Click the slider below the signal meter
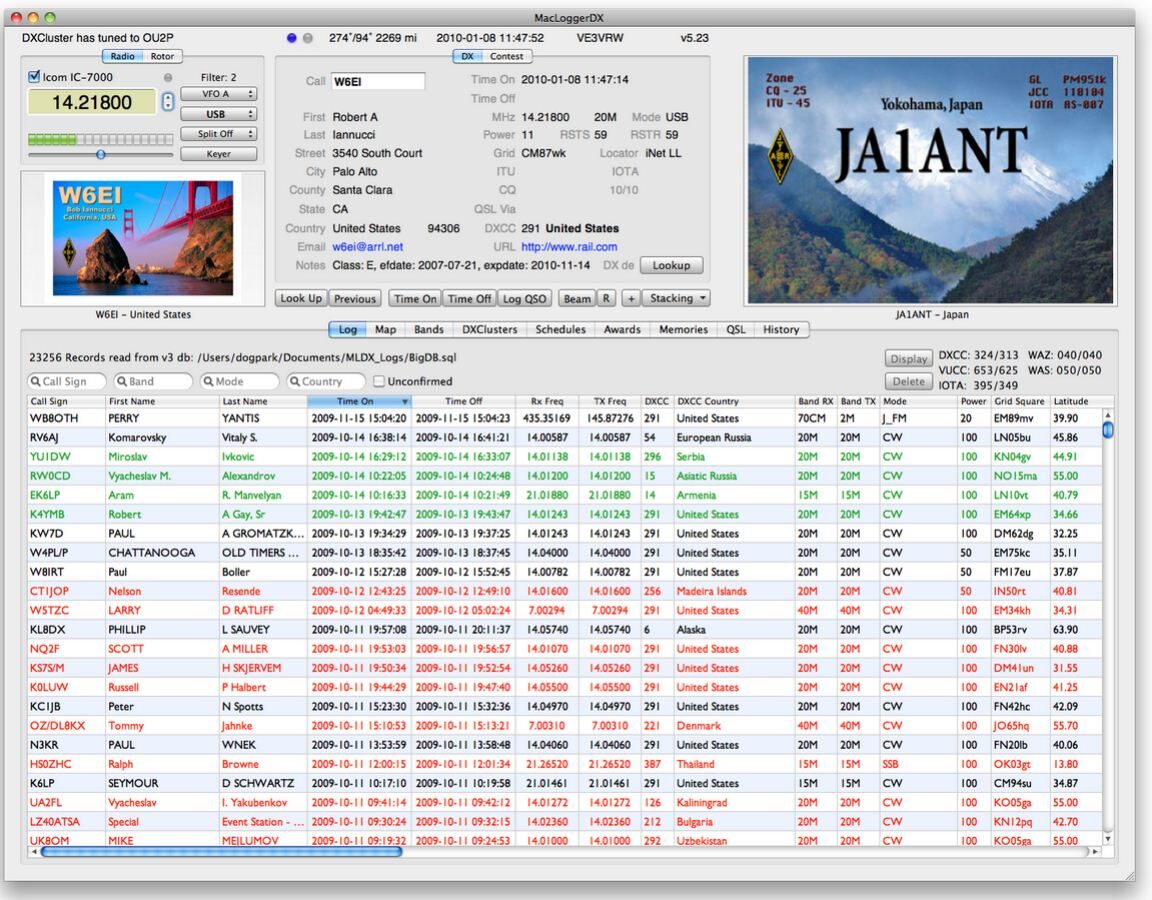Image resolution: width=1152 pixels, height=900 pixels. pyautogui.click(x=100, y=154)
